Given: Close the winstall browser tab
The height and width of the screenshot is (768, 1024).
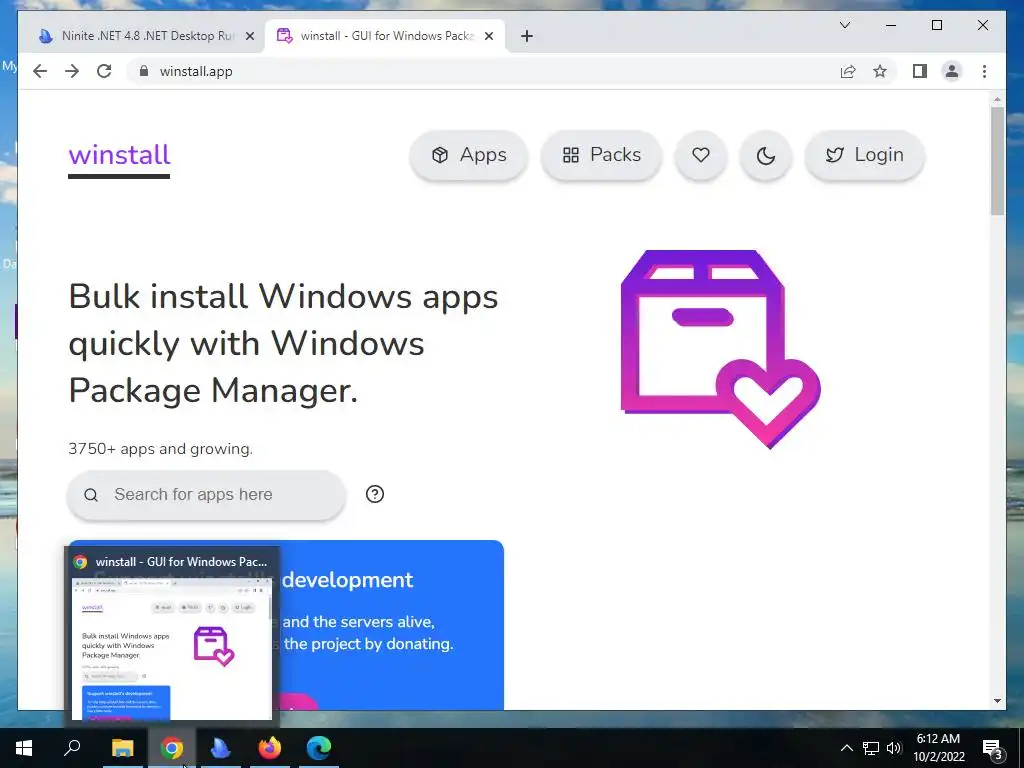Looking at the screenshot, I should click(488, 37).
